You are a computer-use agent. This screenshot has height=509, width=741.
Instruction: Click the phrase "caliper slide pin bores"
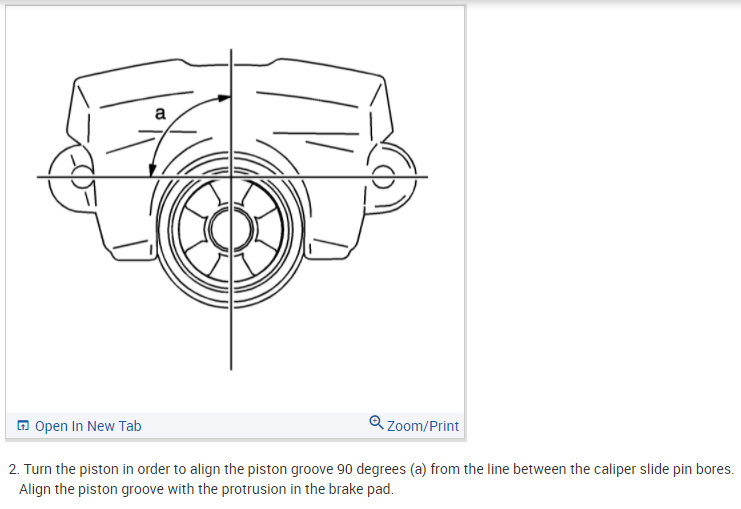point(663,469)
